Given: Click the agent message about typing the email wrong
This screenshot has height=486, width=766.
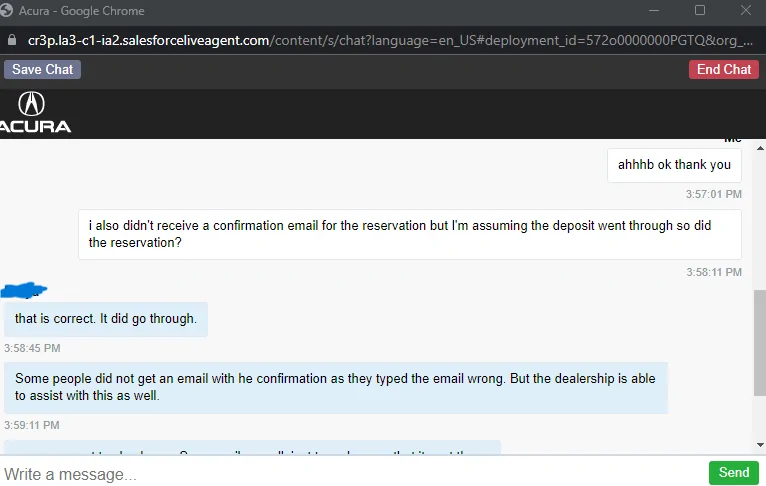Looking at the screenshot, I should [x=335, y=387].
